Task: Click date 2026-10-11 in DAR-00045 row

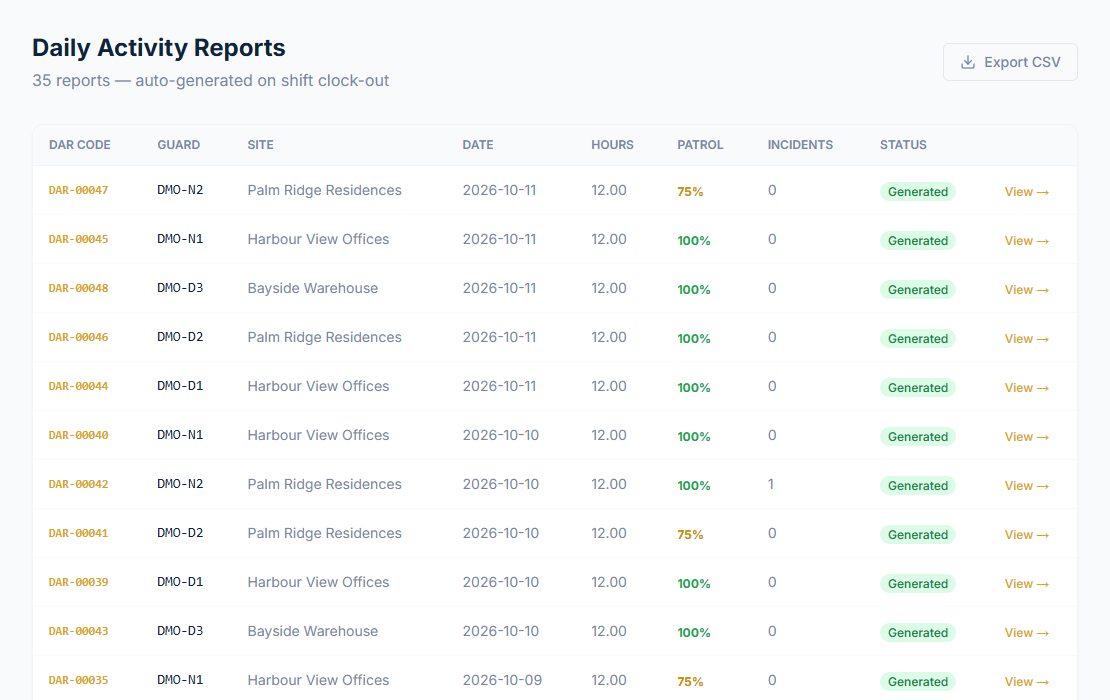Action: pos(499,239)
